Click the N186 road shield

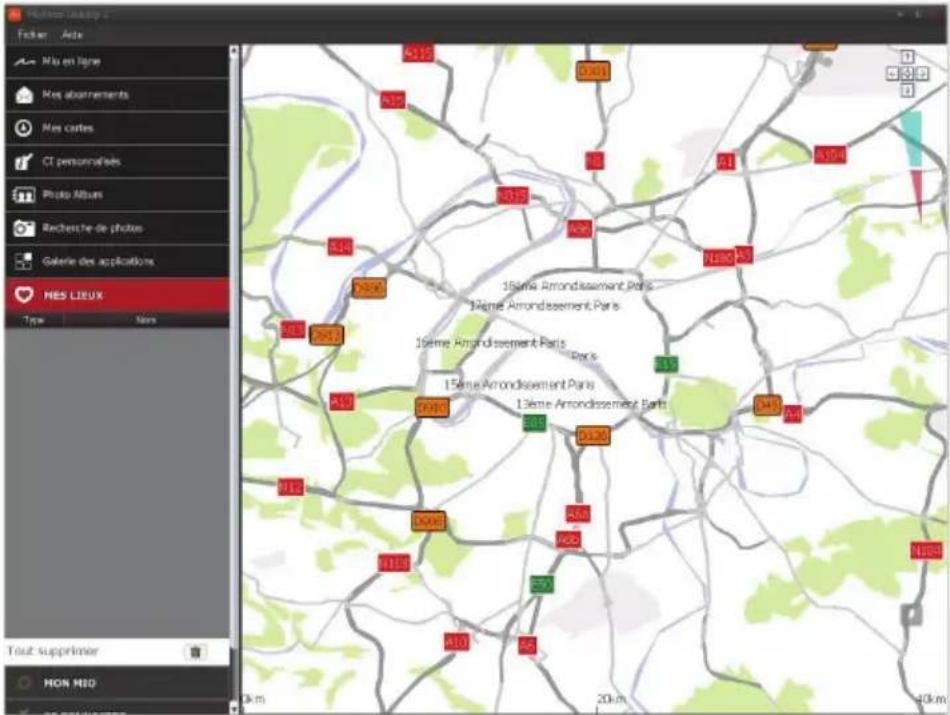coord(719,258)
